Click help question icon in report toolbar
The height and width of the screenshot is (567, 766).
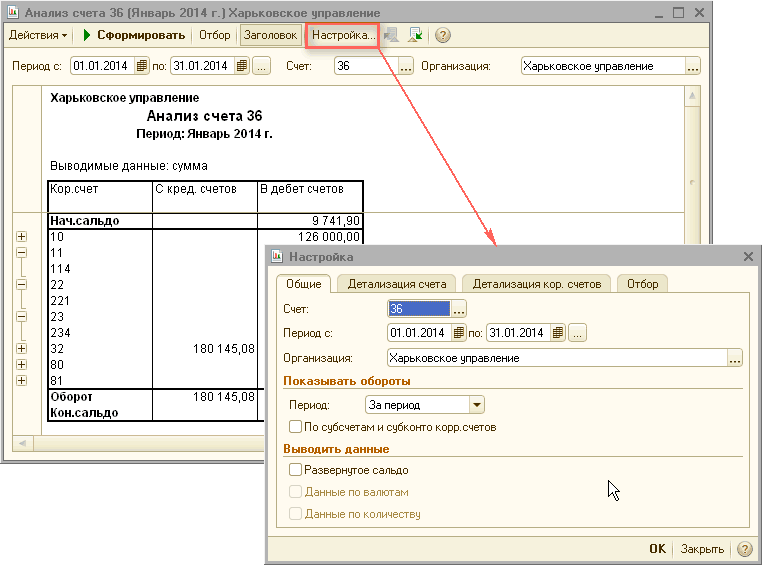[x=443, y=35]
